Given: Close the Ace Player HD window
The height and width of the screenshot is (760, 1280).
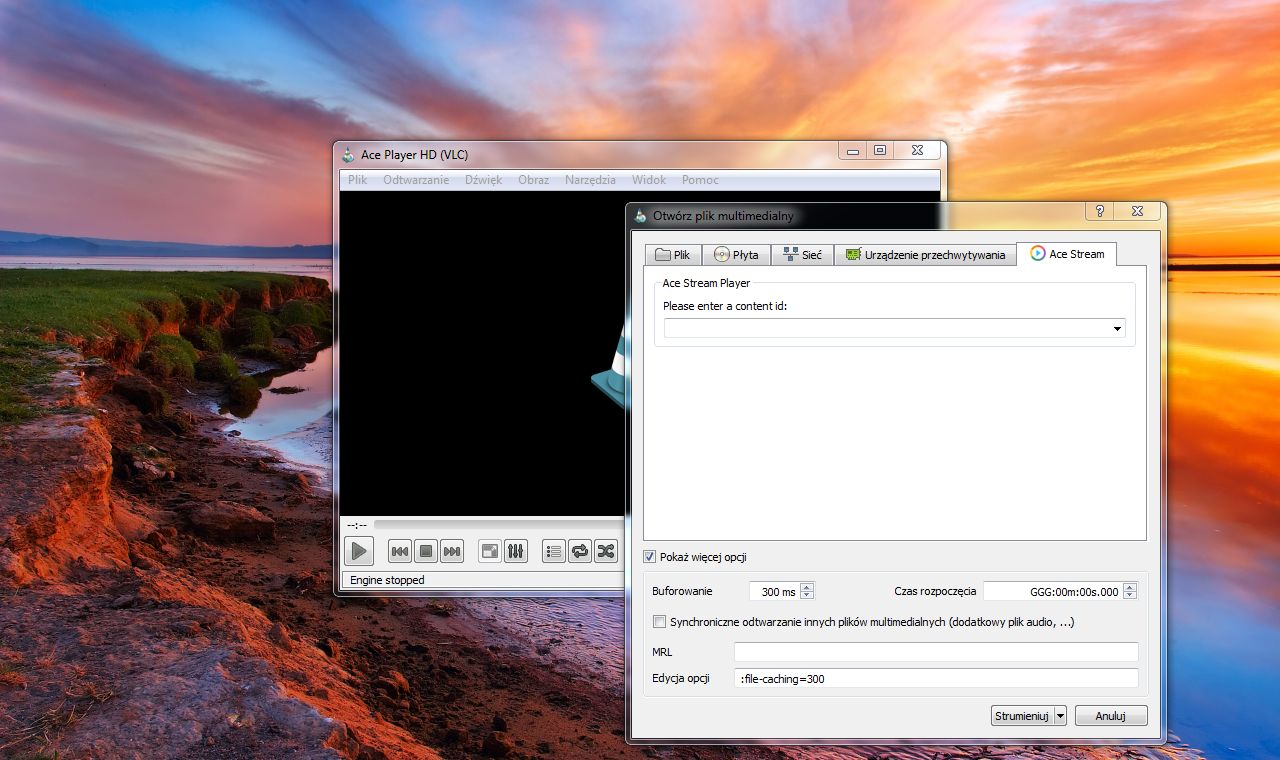Looking at the screenshot, I should tap(917, 151).
